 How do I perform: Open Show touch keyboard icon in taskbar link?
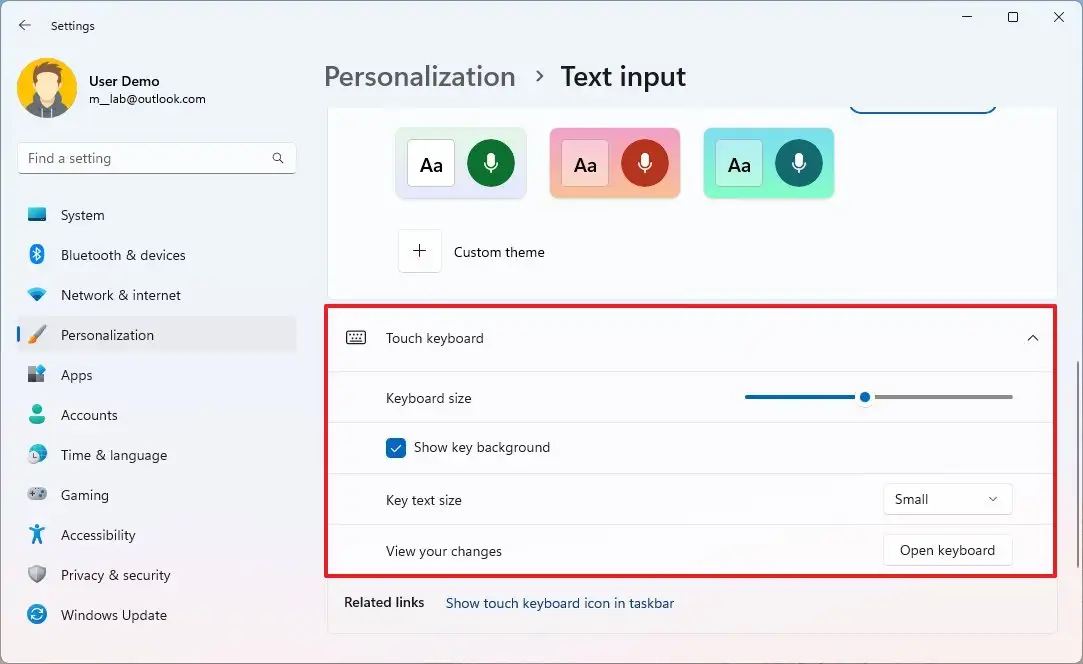(x=559, y=603)
